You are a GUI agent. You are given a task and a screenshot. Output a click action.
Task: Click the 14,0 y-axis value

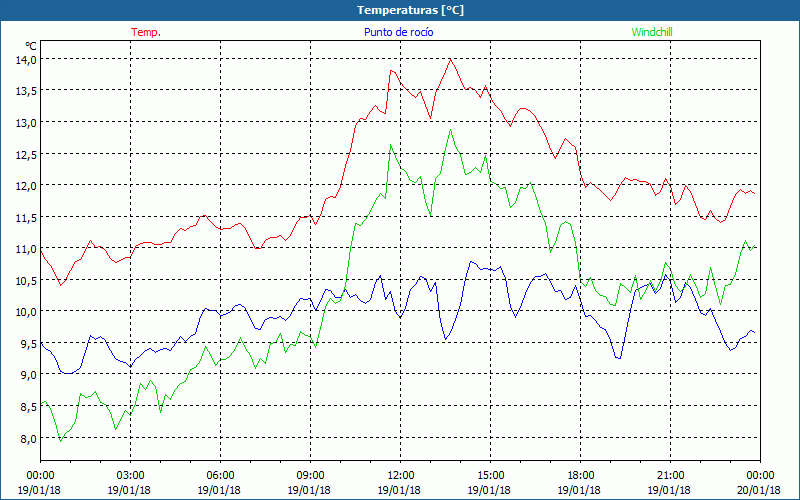tap(27, 60)
